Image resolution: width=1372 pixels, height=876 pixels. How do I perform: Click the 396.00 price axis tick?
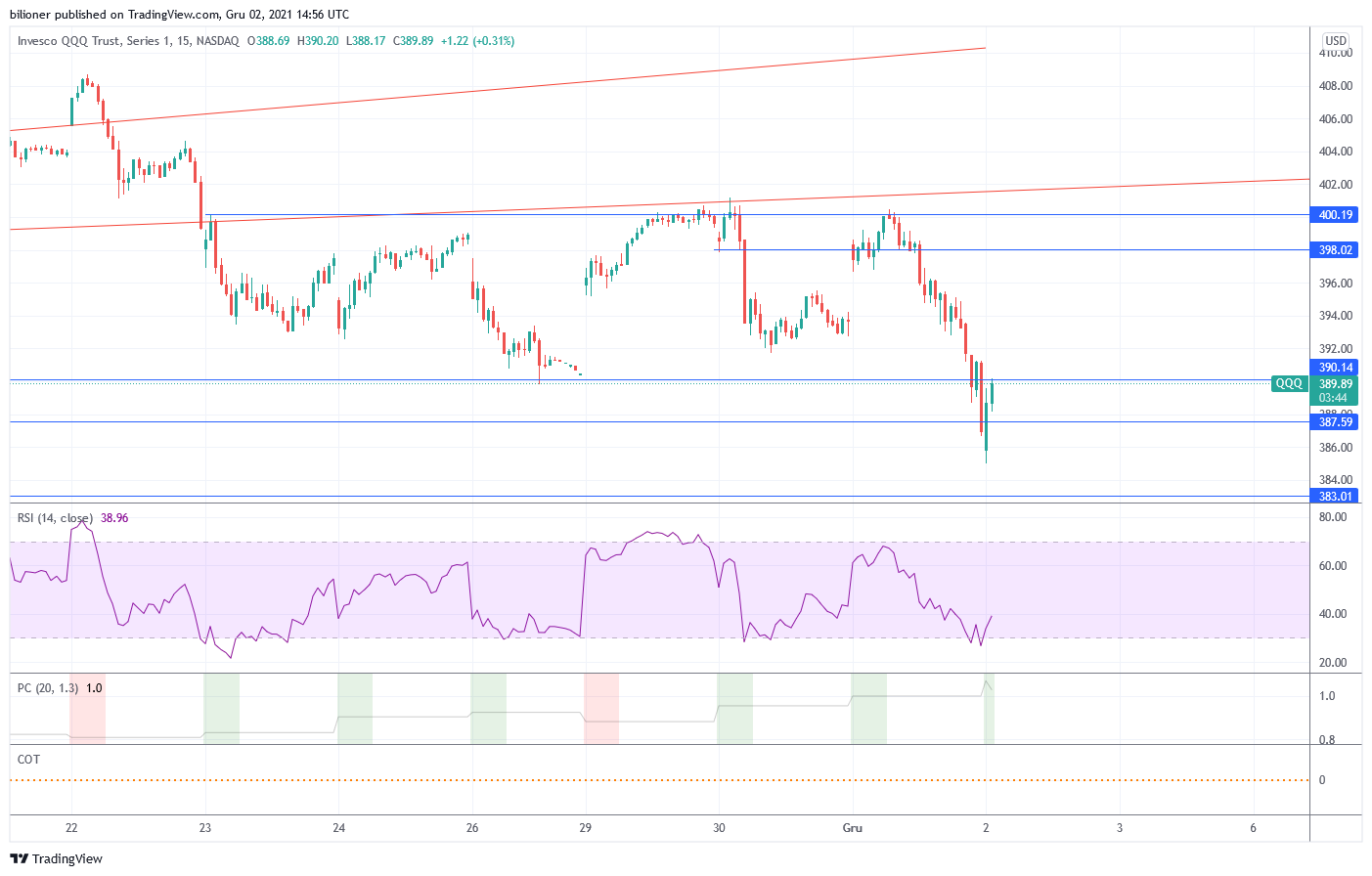click(1336, 284)
